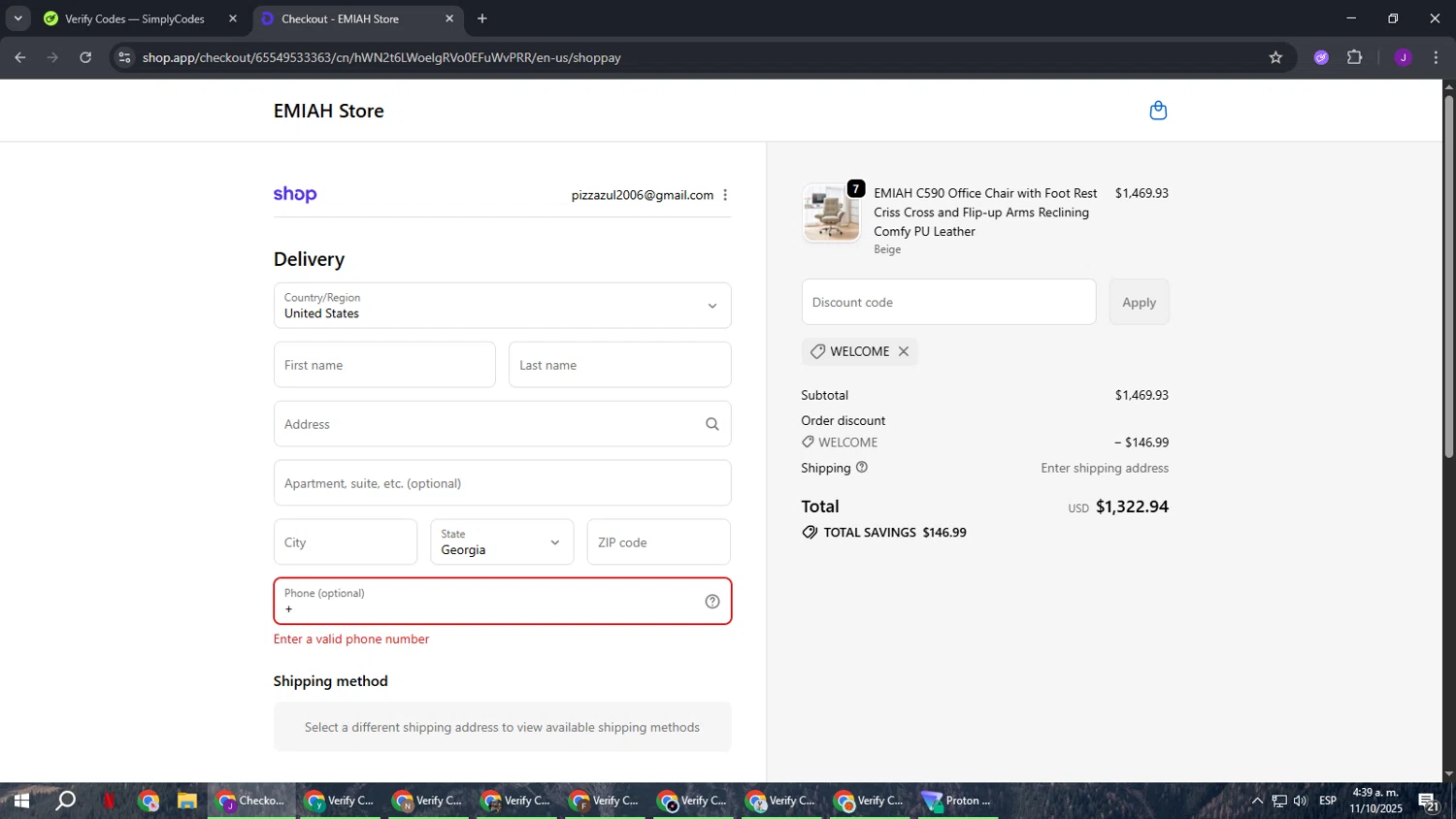The width and height of the screenshot is (1456, 819).
Task: Open Chrome extensions puzzle icon
Action: pos(1355,57)
